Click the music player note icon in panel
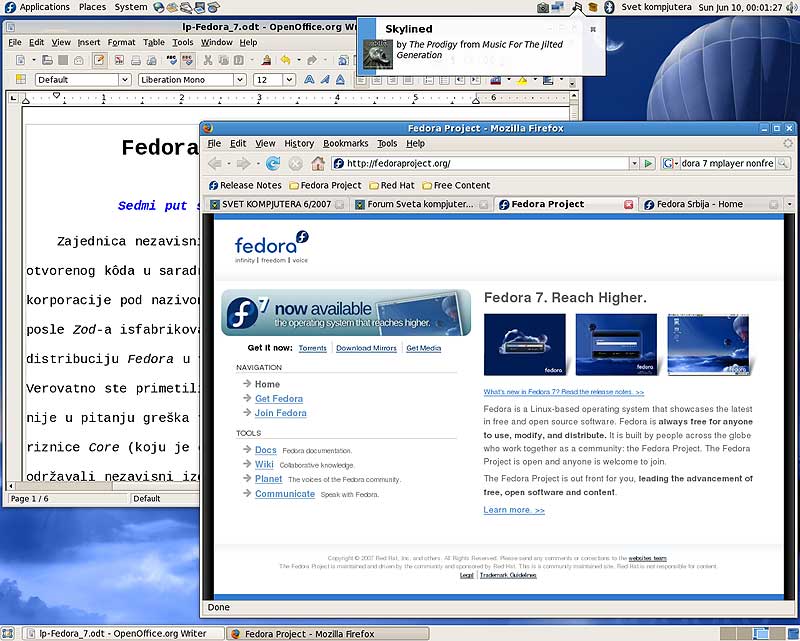800x641 pixels. [577, 7]
